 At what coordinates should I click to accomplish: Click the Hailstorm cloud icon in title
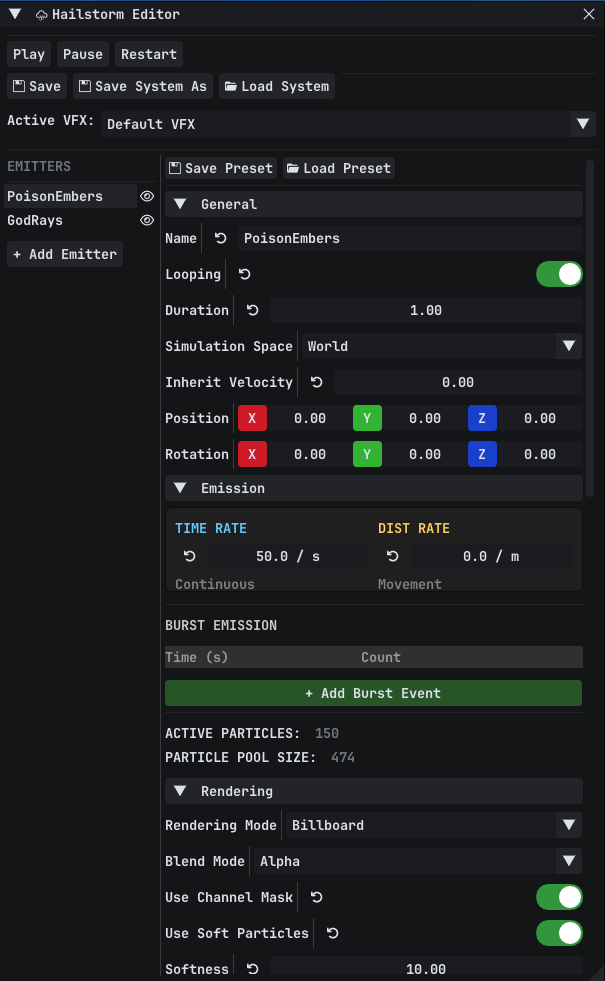click(x=41, y=15)
